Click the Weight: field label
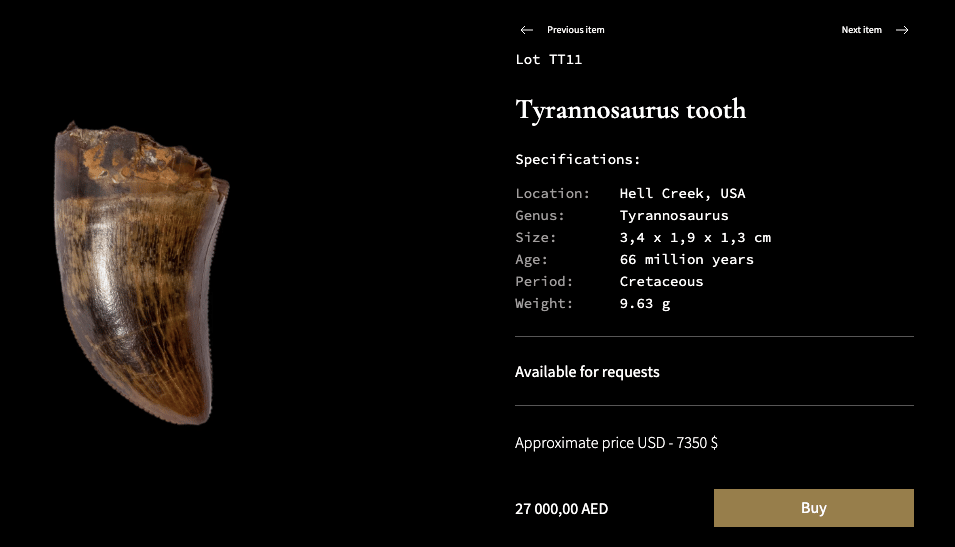The height and width of the screenshot is (547, 955). [x=544, y=303]
